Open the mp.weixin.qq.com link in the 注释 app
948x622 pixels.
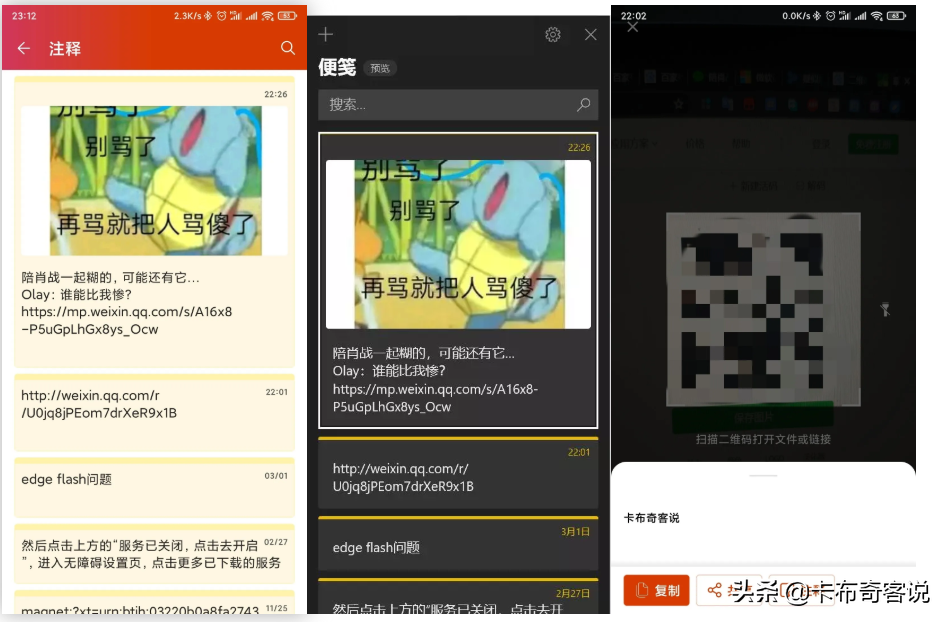point(126,320)
